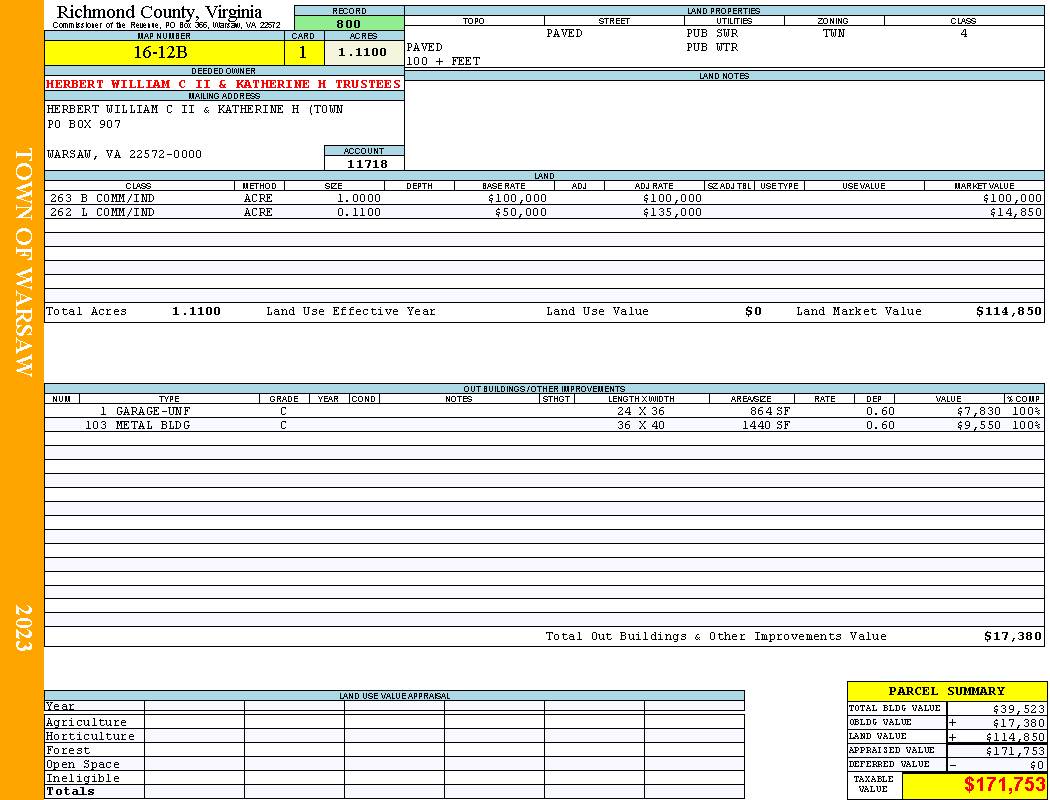Select the WARSAW, VA 22572-0000 line

pos(124,154)
